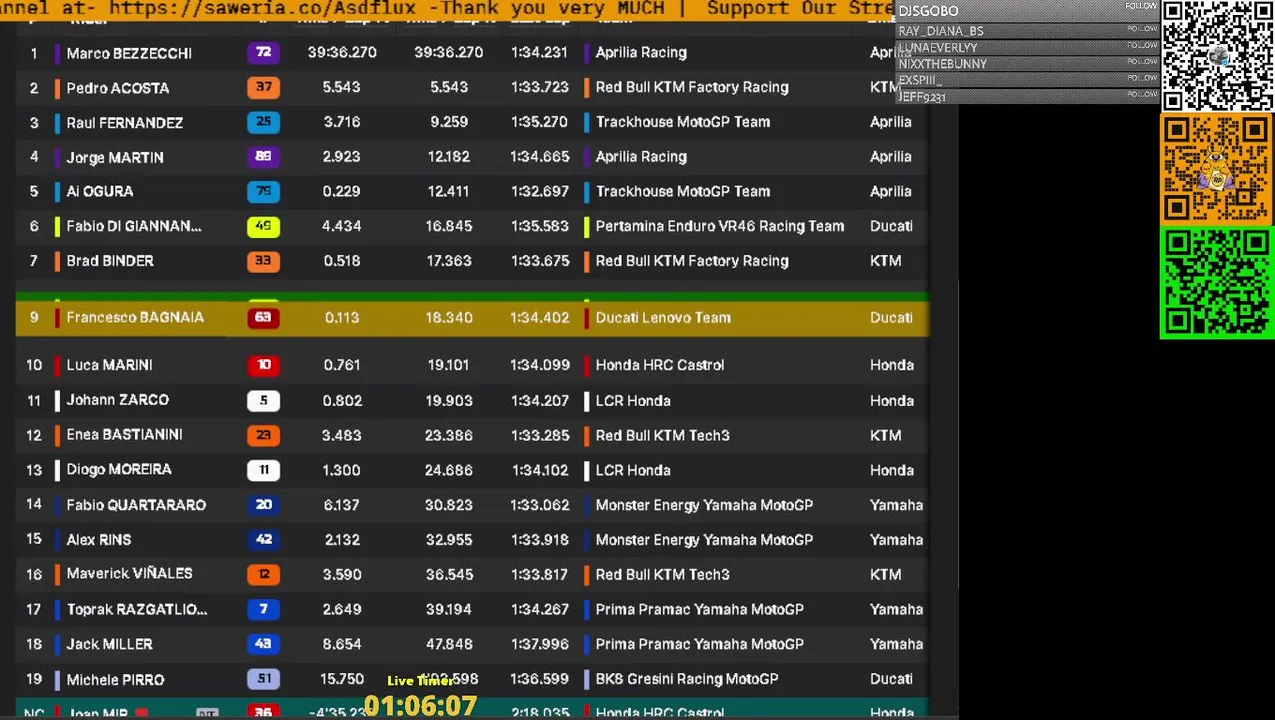Screen dimensions: 1275x720
Task: Select rider name Ai OGURA
Action: coord(100,191)
